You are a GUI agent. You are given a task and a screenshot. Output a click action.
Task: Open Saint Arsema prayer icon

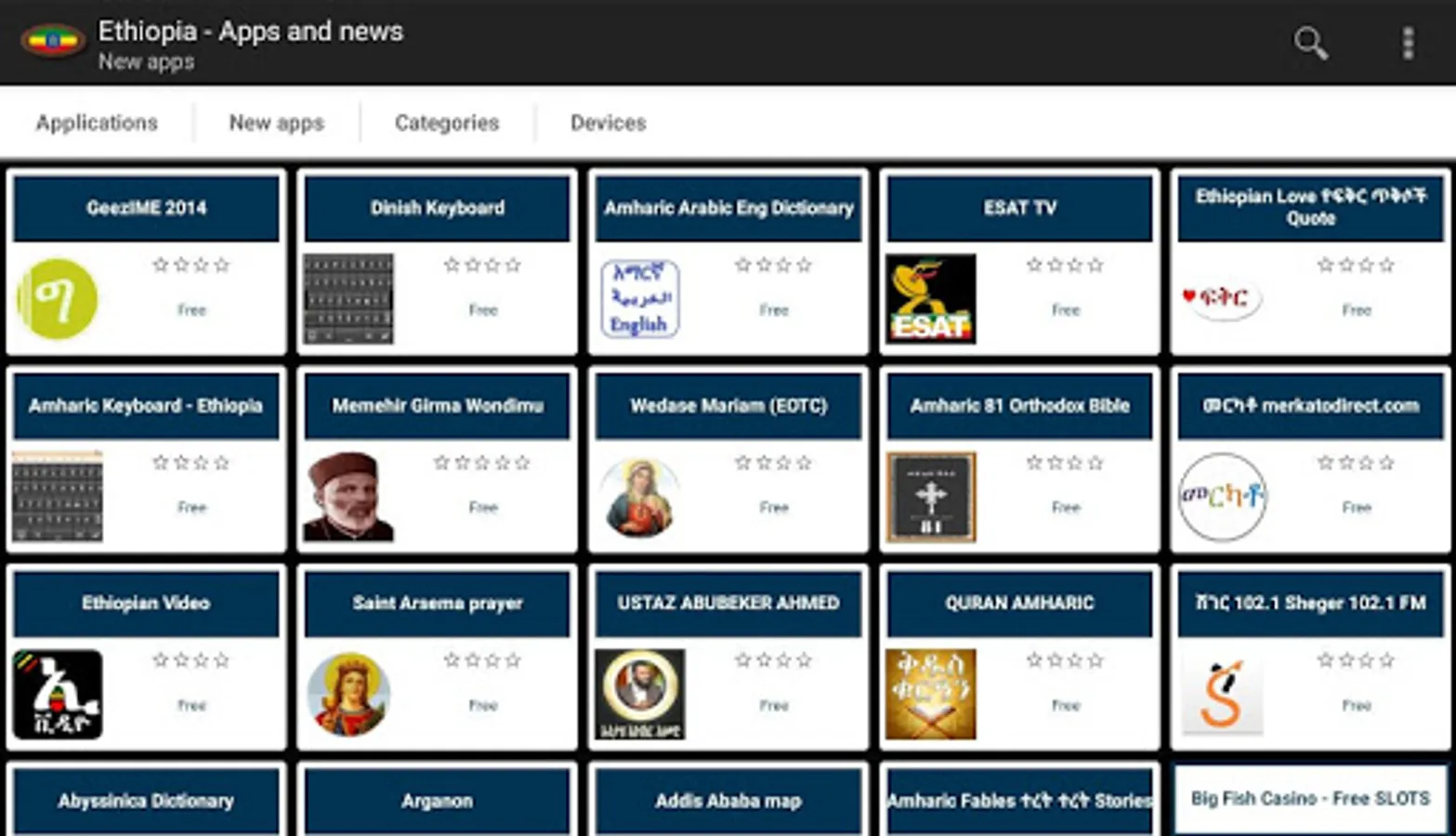[x=348, y=695]
